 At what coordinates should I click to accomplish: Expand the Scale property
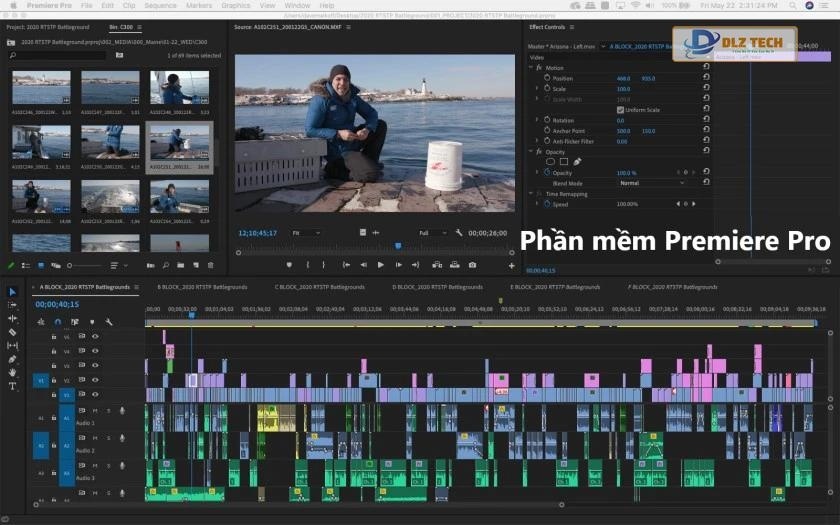(537, 88)
